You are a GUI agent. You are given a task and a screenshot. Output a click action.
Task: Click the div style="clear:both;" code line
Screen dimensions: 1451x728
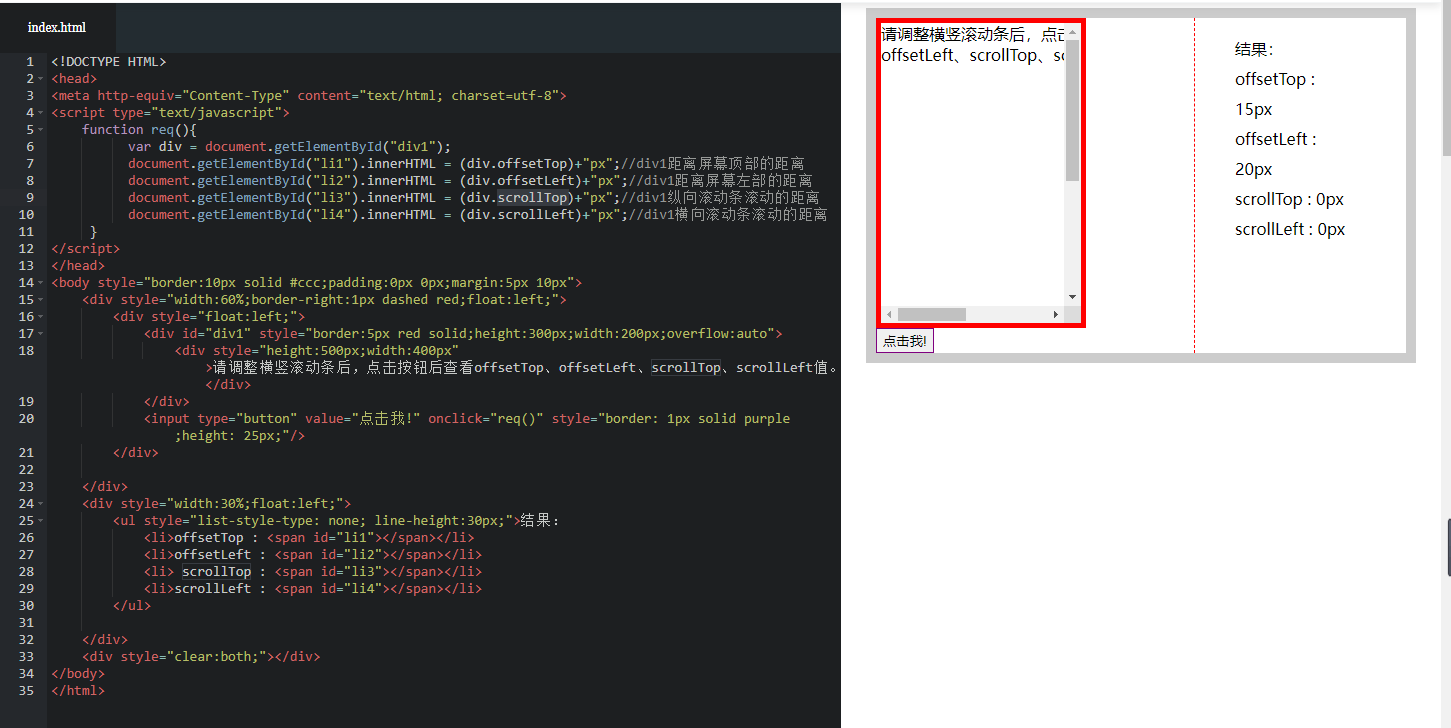click(201, 657)
